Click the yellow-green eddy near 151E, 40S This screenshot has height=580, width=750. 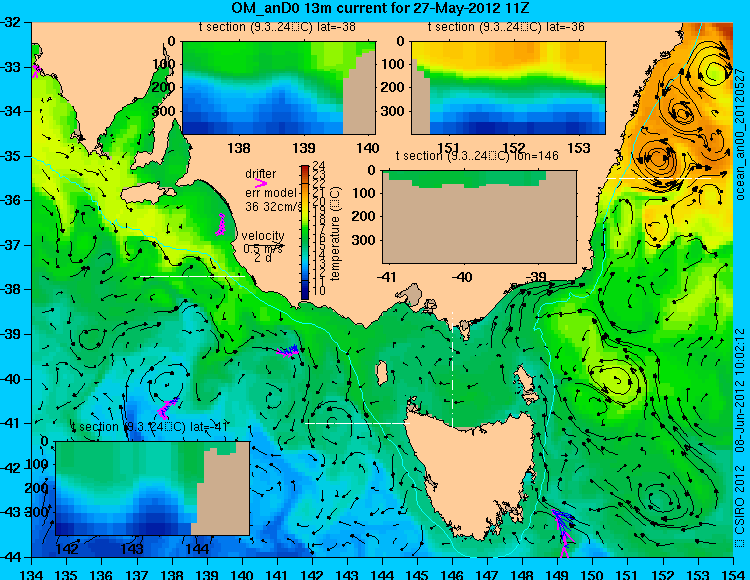(x=616, y=379)
